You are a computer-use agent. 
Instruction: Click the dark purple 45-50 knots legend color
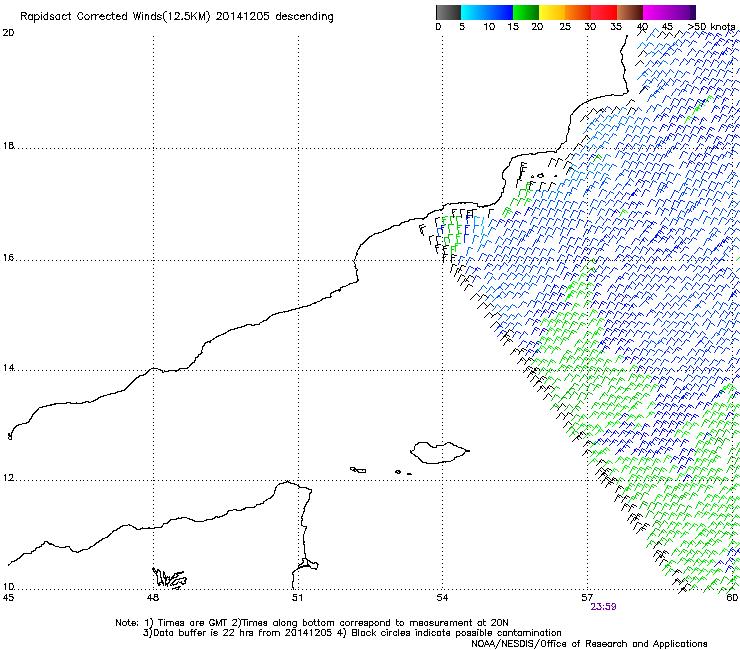(682, 12)
